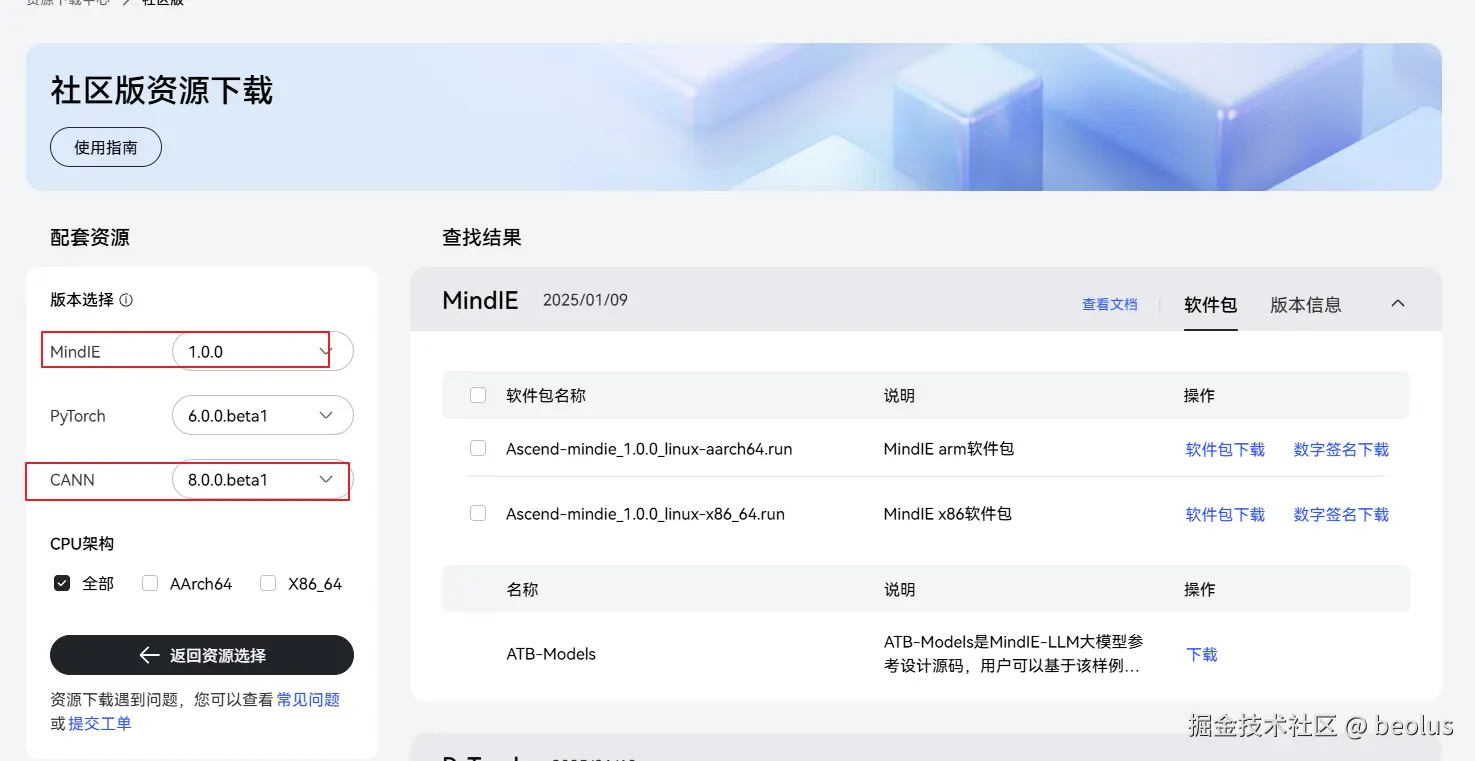Click 数字签名下载 for the aarch64 package
This screenshot has width=1475, height=761.
pyautogui.click(x=1341, y=450)
